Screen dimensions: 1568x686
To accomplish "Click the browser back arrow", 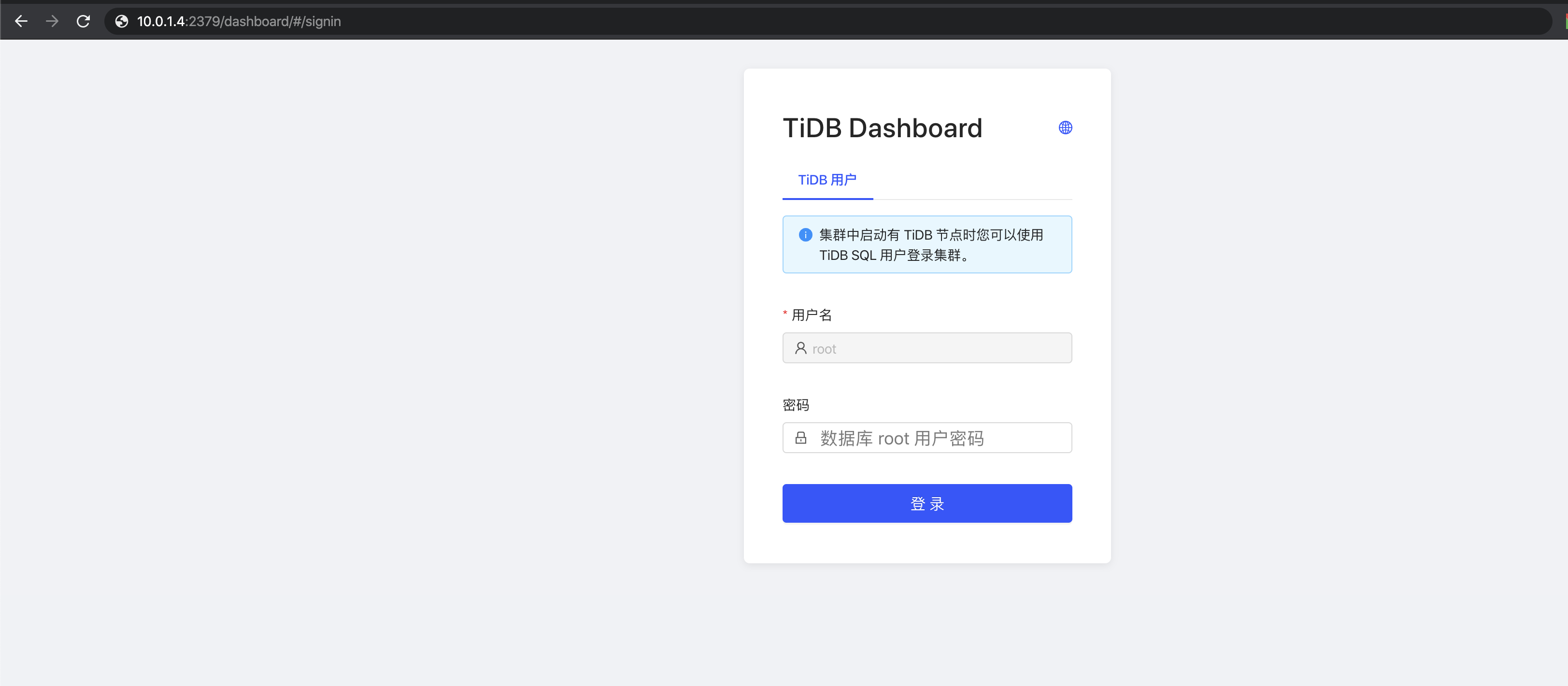I will (21, 21).
